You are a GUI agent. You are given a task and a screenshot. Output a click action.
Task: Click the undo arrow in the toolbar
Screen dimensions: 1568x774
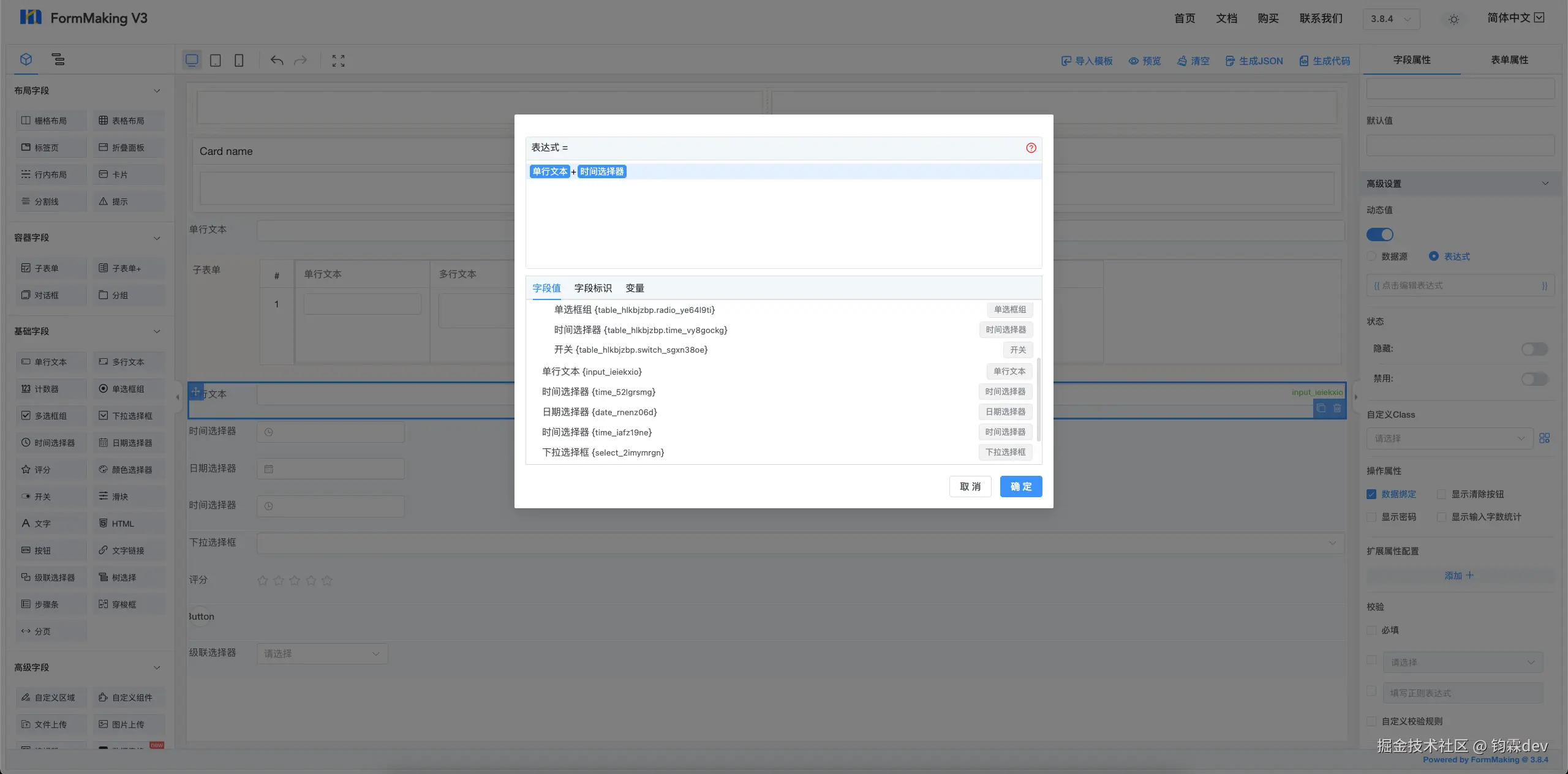[x=277, y=61]
